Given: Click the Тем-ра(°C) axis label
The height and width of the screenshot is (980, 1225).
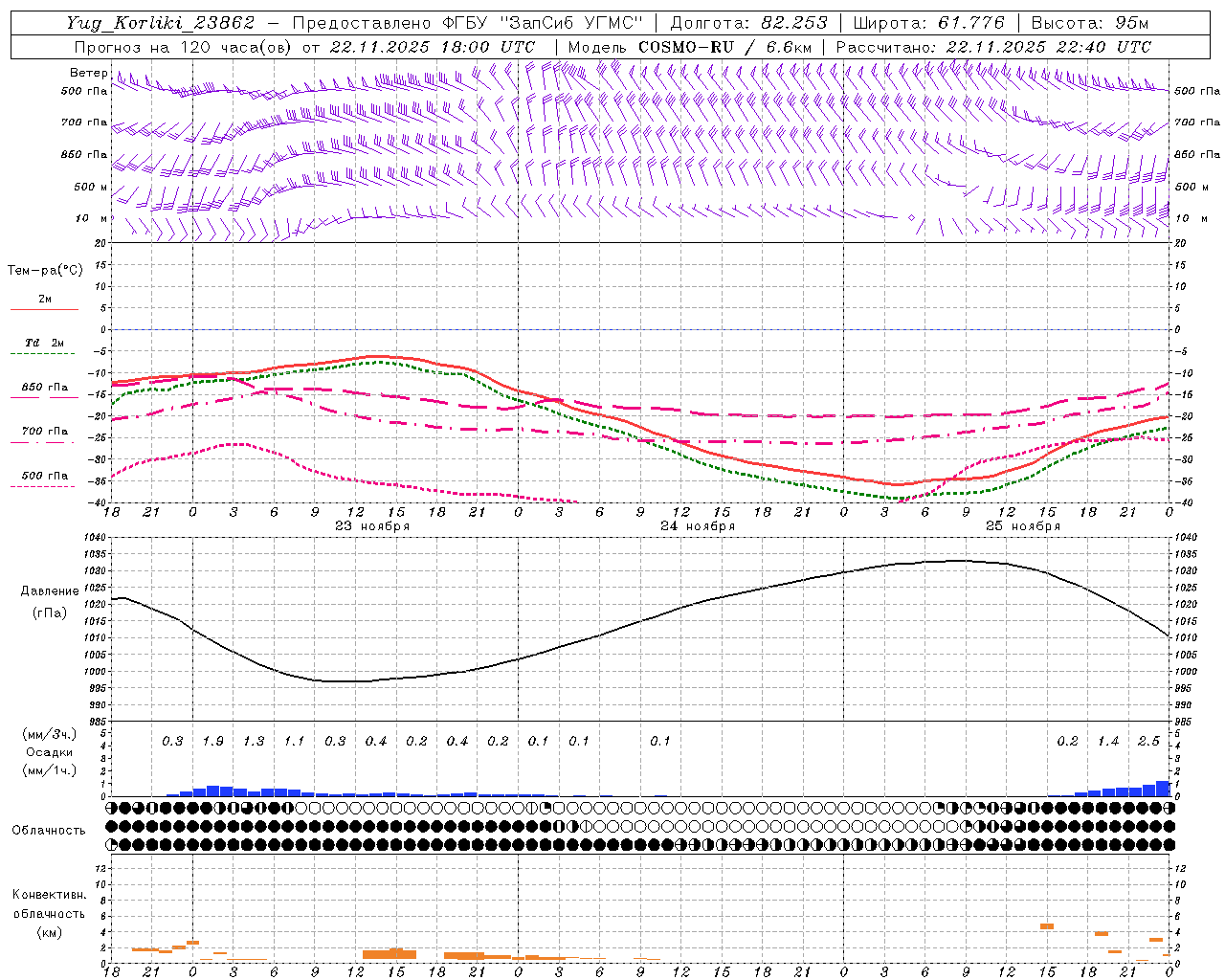Looking at the screenshot, I should pyautogui.click(x=45, y=271).
